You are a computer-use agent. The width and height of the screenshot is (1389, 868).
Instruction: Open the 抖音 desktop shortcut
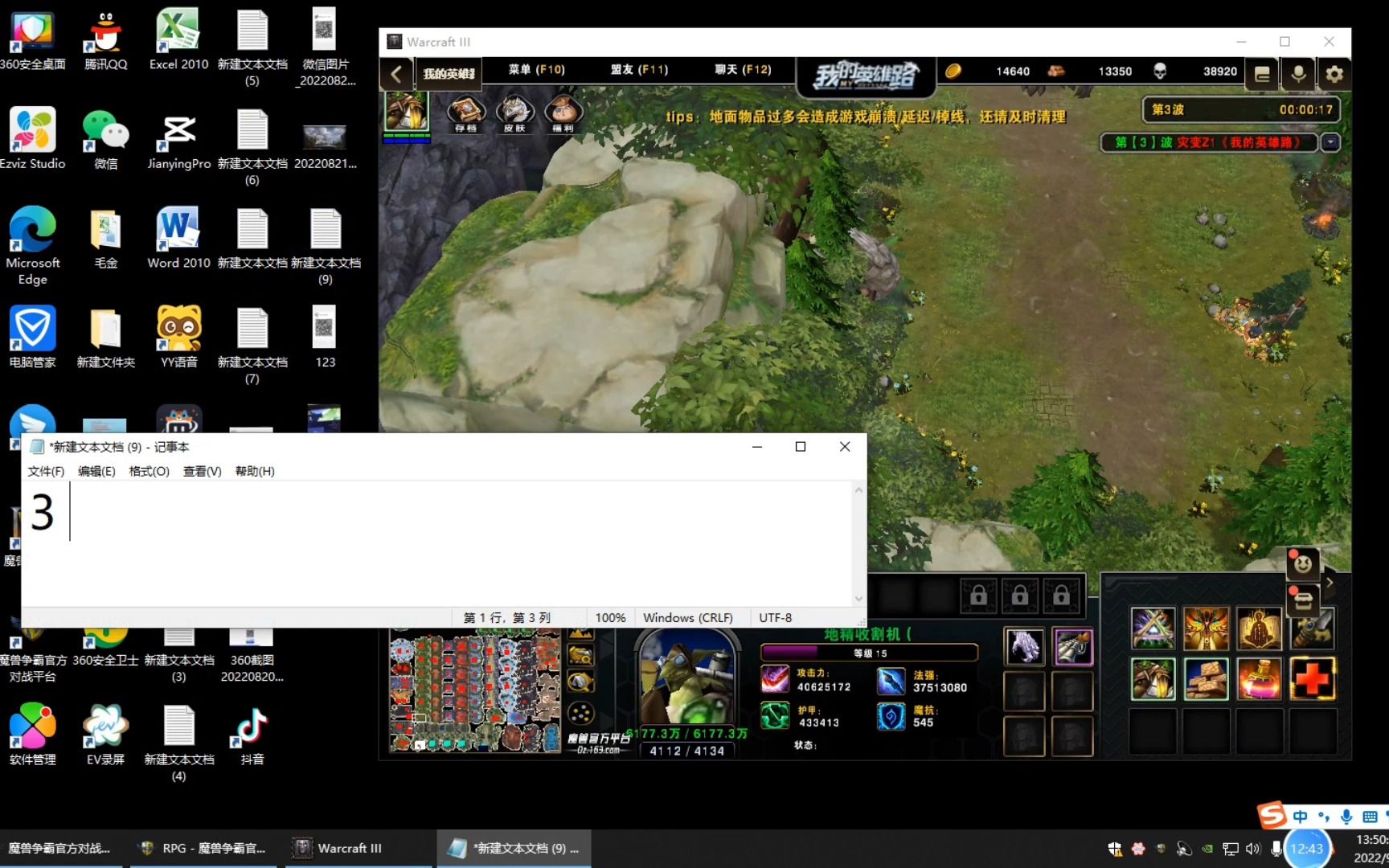pyautogui.click(x=252, y=735)
